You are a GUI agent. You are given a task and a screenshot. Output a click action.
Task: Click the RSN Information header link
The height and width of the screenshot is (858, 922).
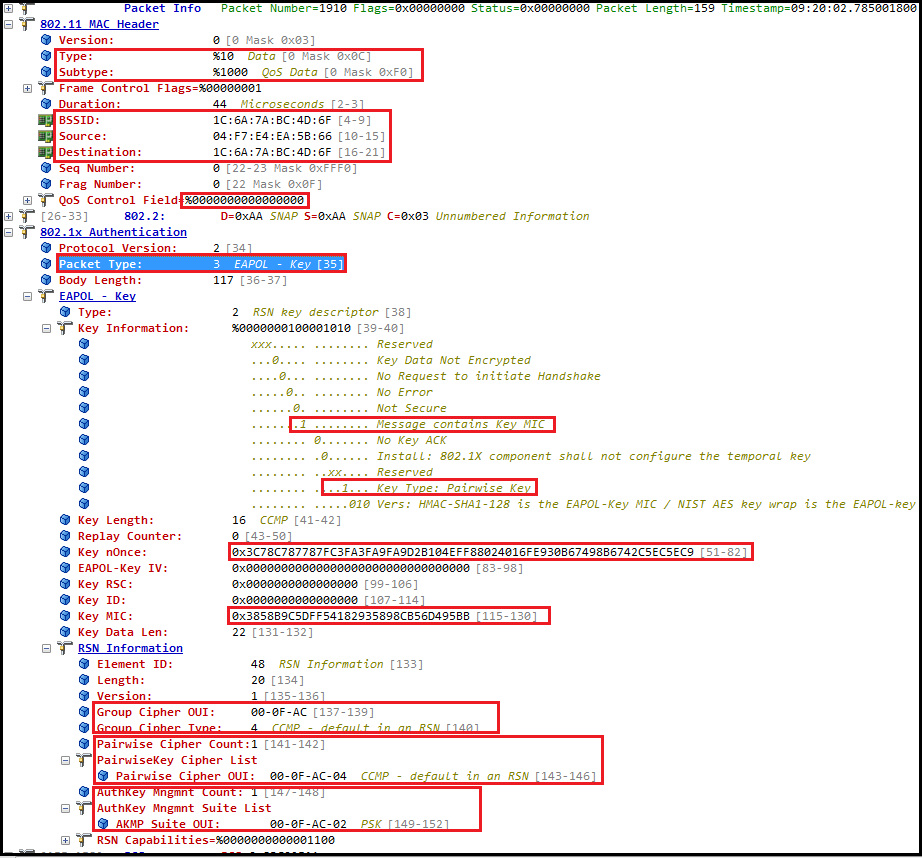click(x=130, y=648)
